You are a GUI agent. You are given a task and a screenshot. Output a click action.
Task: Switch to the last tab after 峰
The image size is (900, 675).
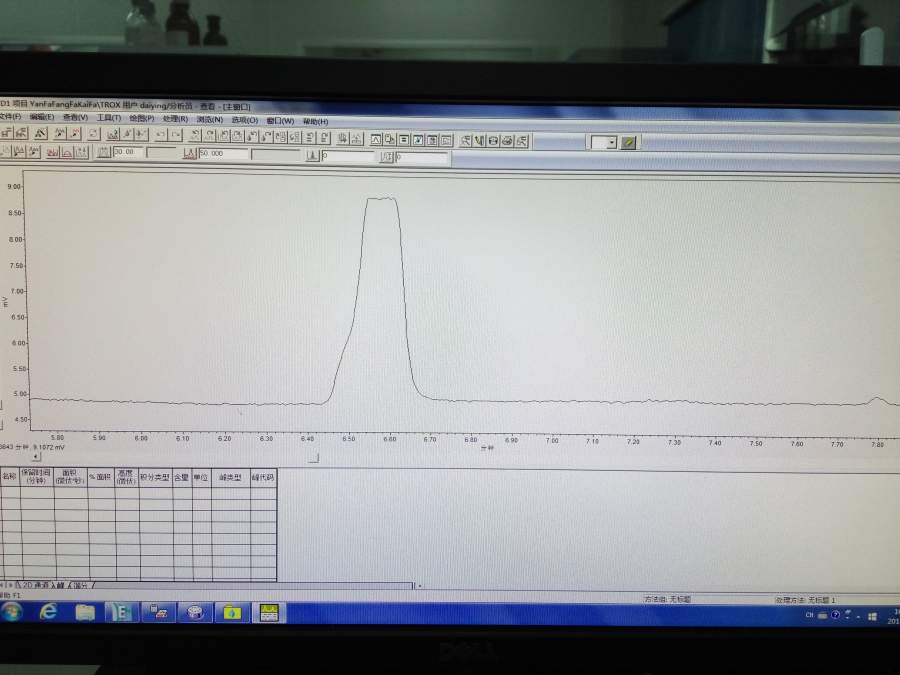point(81,585)
